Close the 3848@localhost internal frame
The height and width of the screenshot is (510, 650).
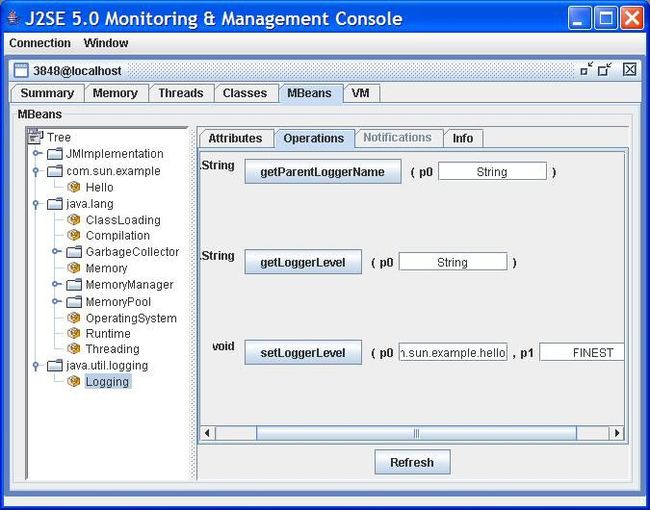[630, 69]
